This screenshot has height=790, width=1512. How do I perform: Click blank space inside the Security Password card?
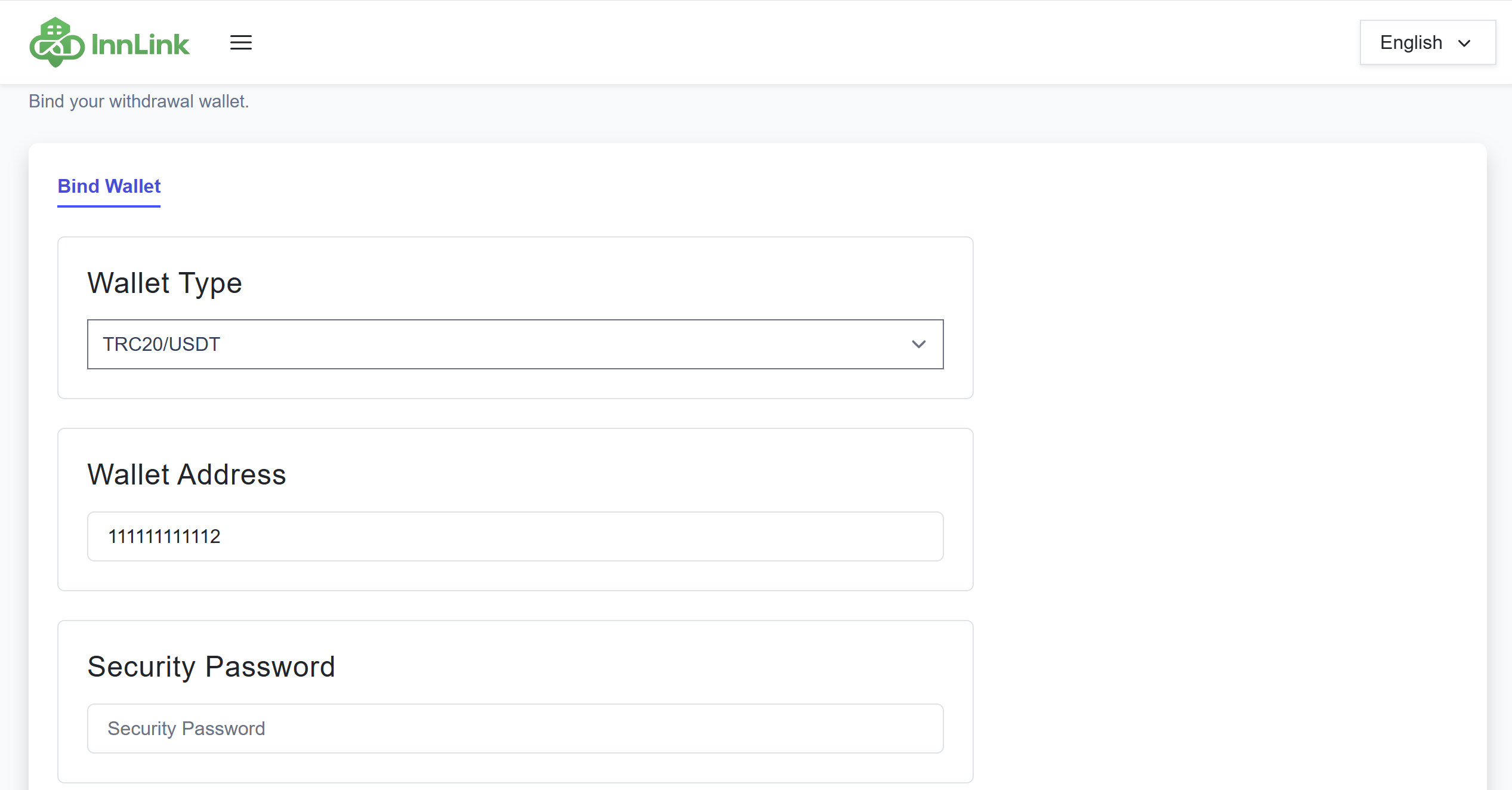click(x=597, y=665)
